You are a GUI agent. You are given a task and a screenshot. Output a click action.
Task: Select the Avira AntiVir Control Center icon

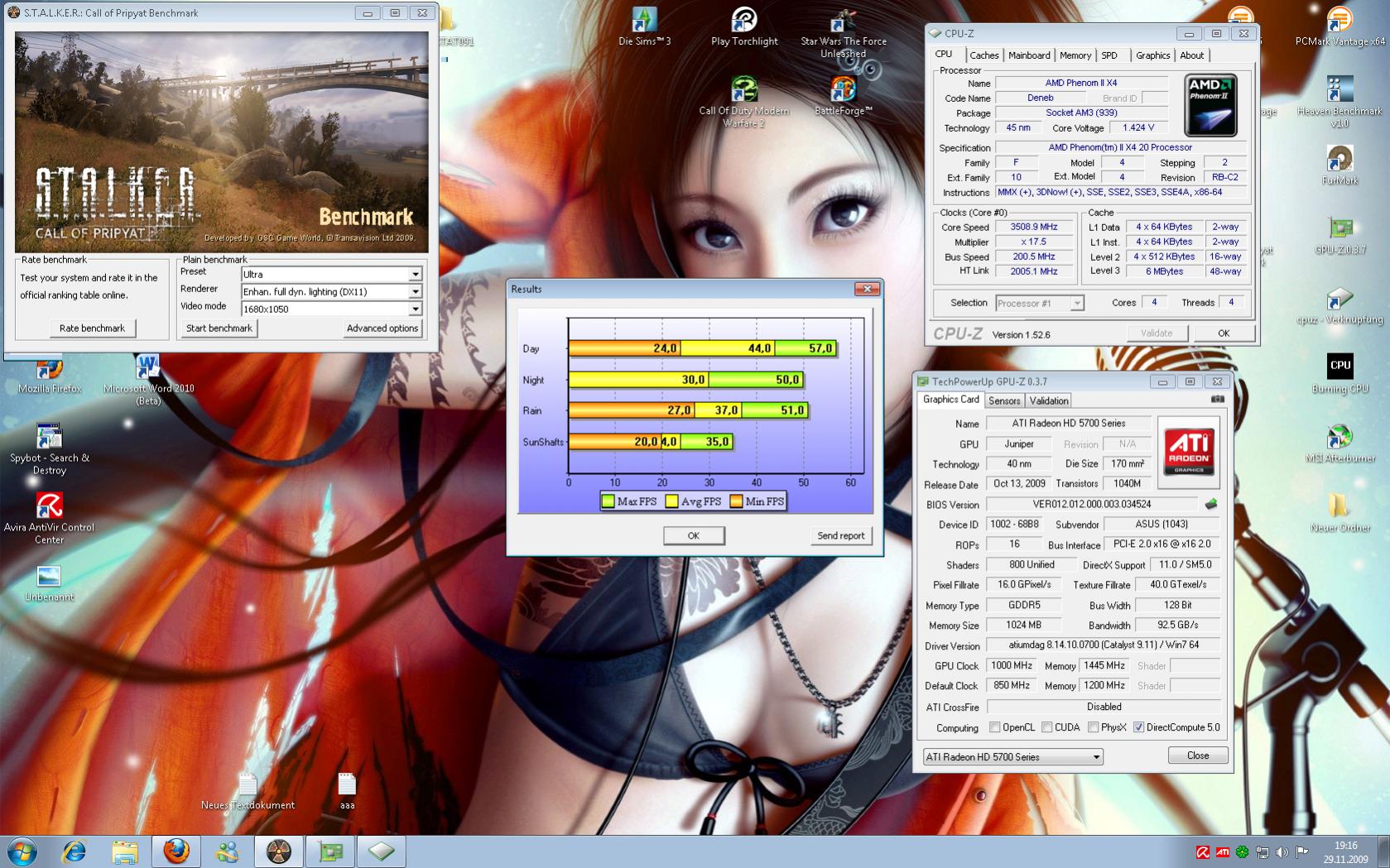coord(50,519)
